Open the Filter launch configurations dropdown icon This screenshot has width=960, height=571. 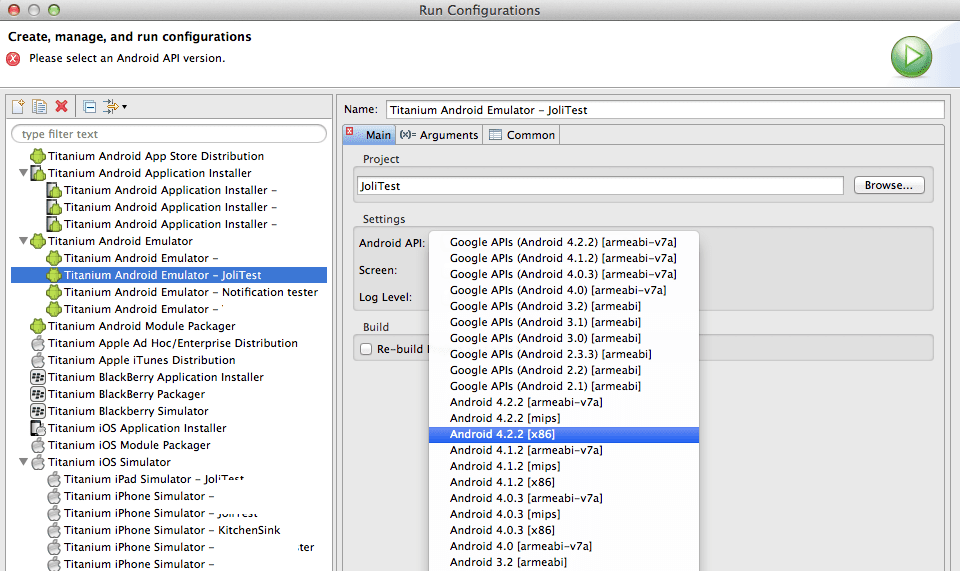coord(114,106)
